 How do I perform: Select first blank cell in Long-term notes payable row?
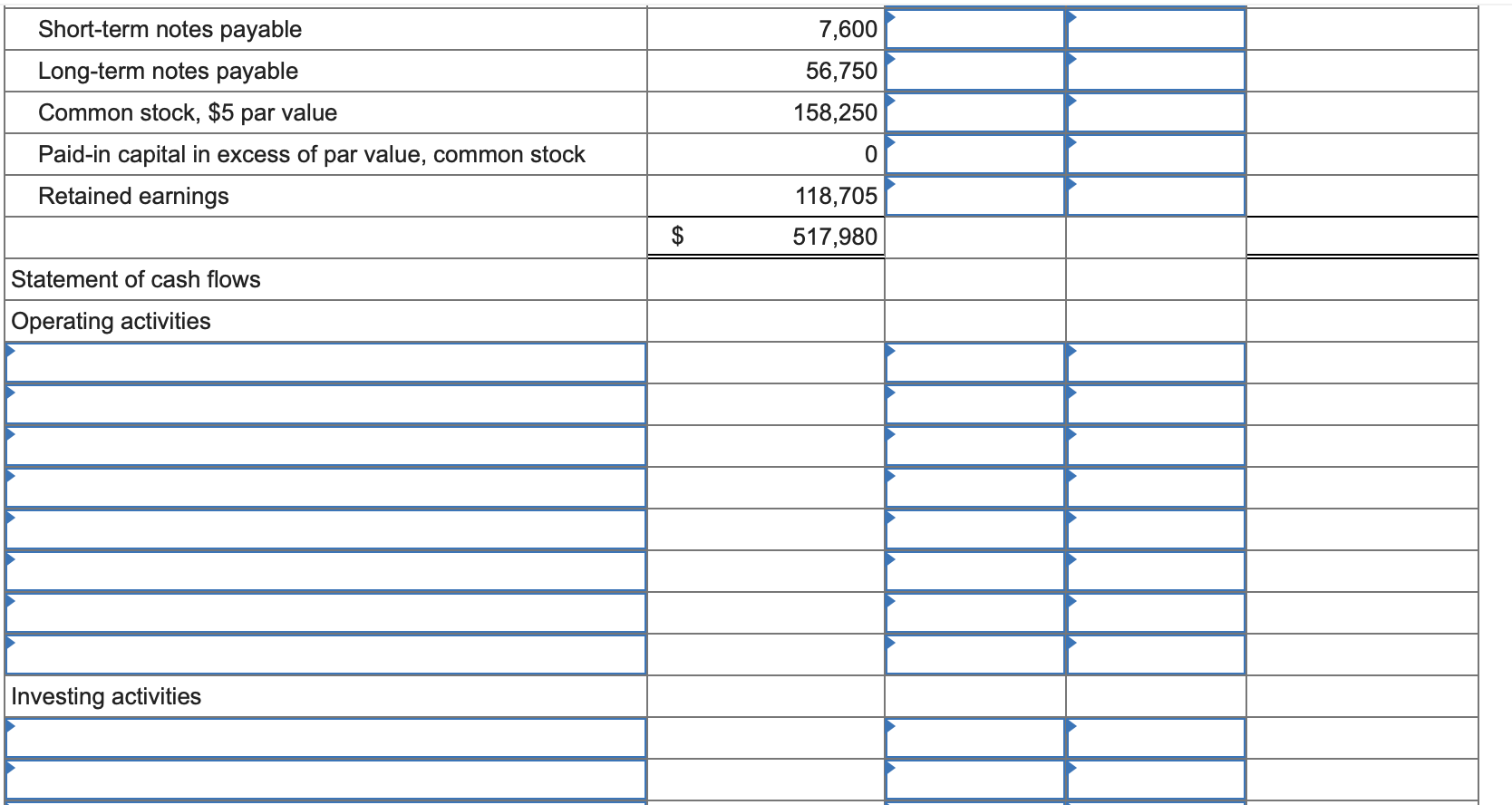click(x=974, y=71)
